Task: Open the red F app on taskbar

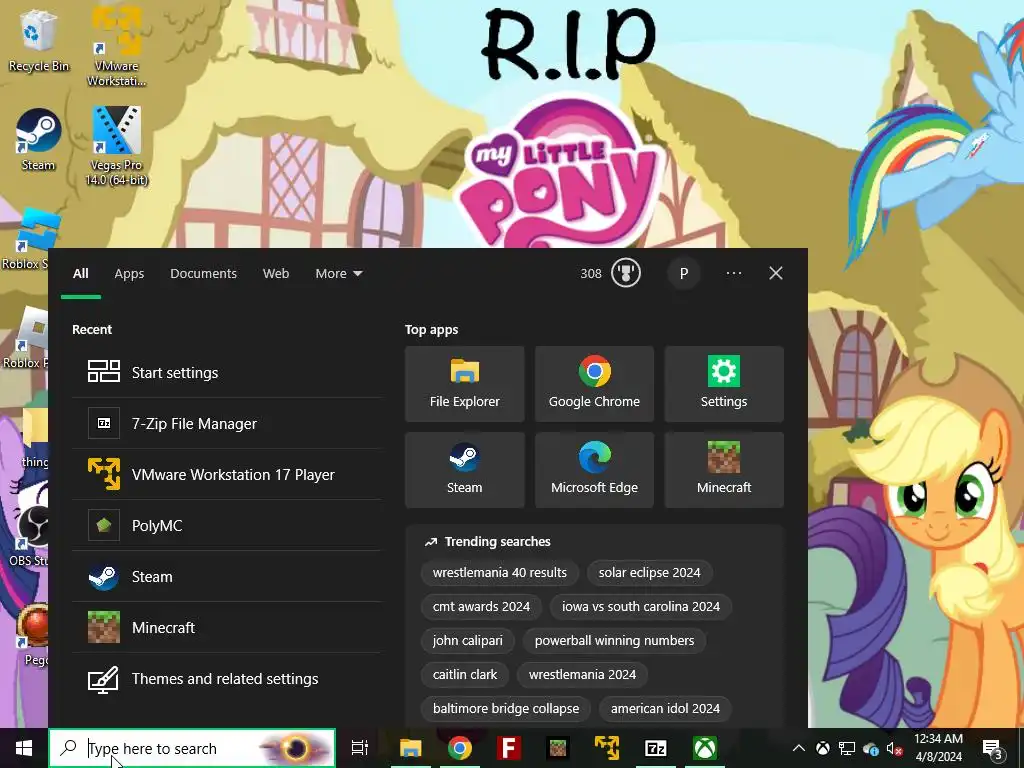Action: 509,748
